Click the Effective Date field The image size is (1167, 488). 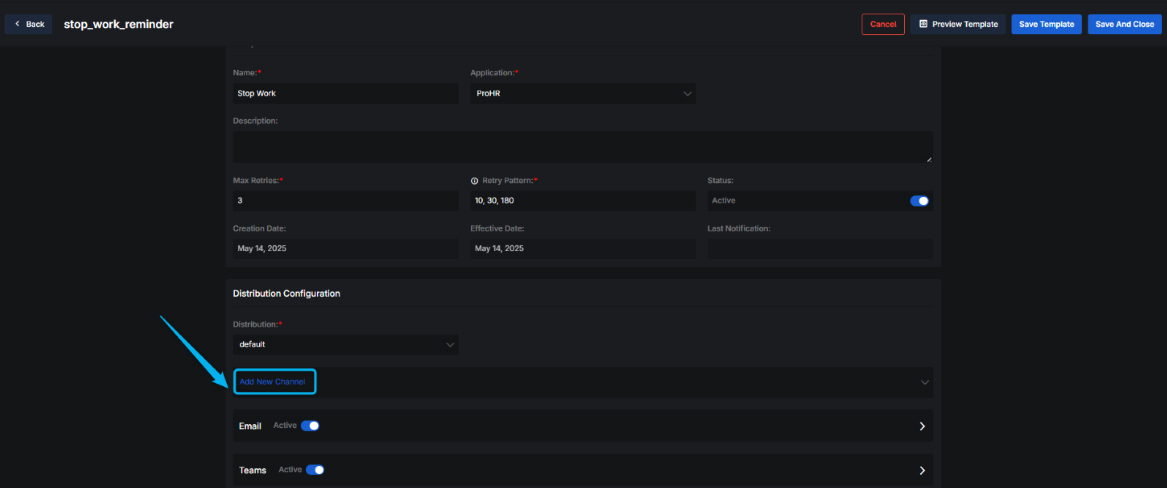tap(583, 249)
